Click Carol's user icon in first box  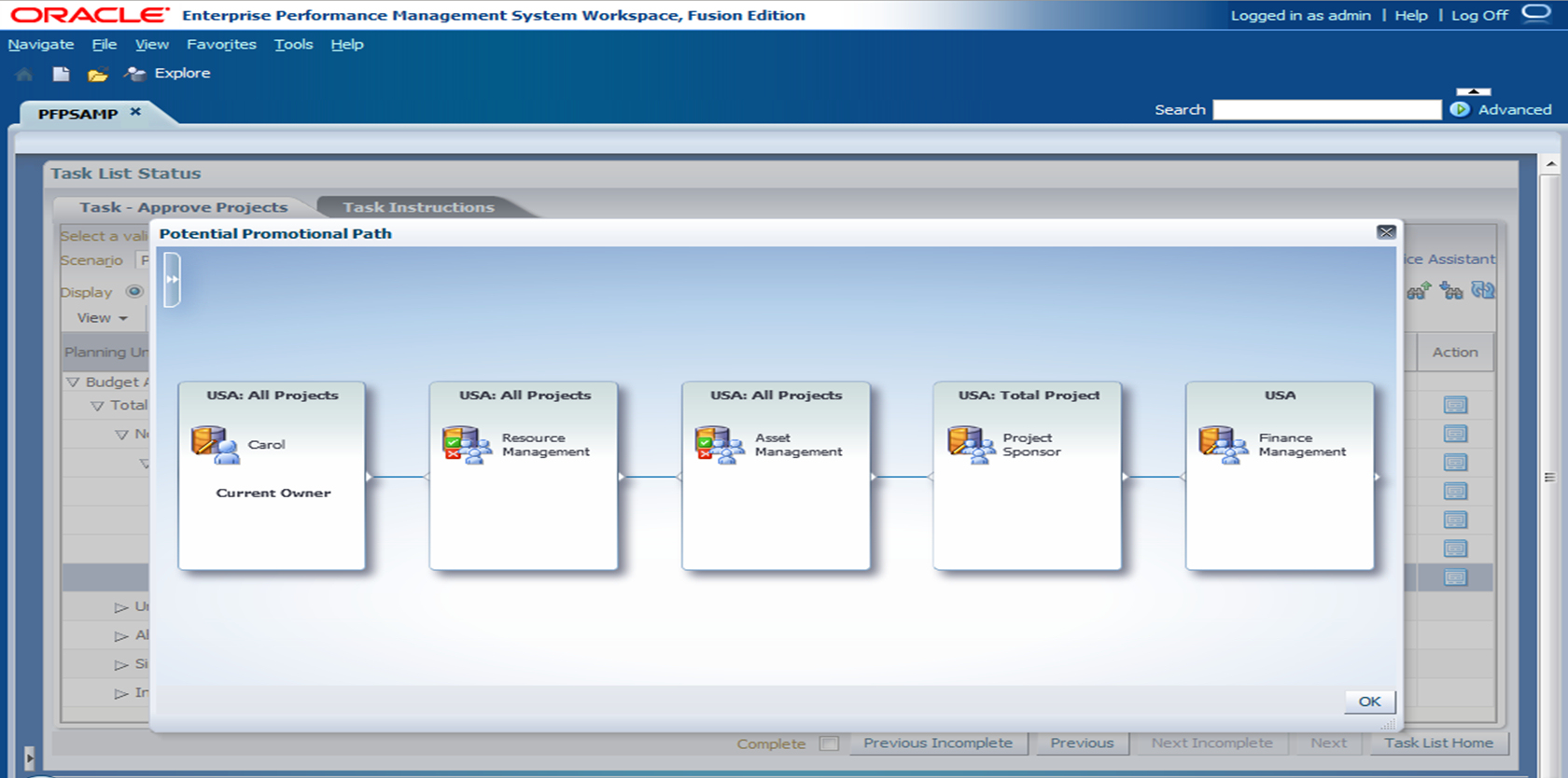pos(216,445)
